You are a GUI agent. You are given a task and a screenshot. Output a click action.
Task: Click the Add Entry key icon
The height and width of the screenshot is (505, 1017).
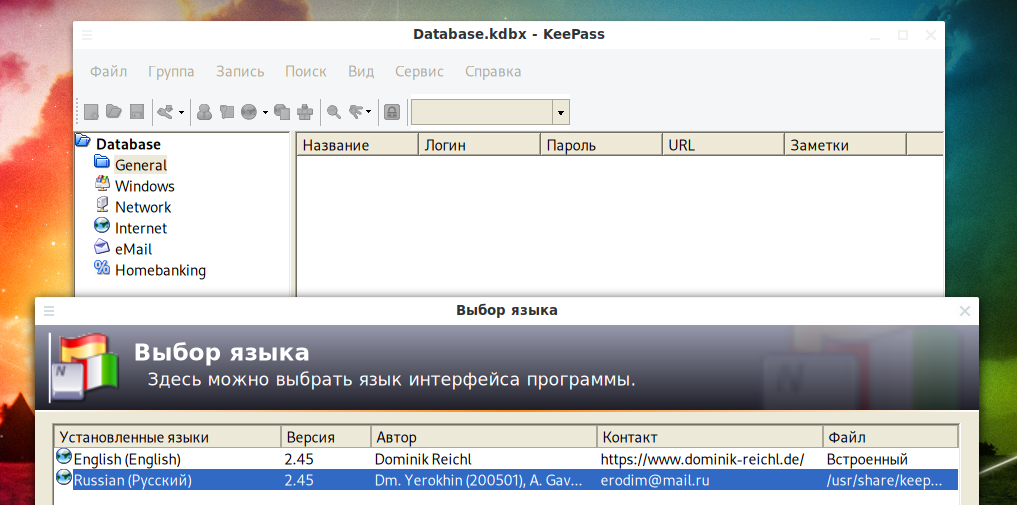pyautogui.click(x=166, y=112)
